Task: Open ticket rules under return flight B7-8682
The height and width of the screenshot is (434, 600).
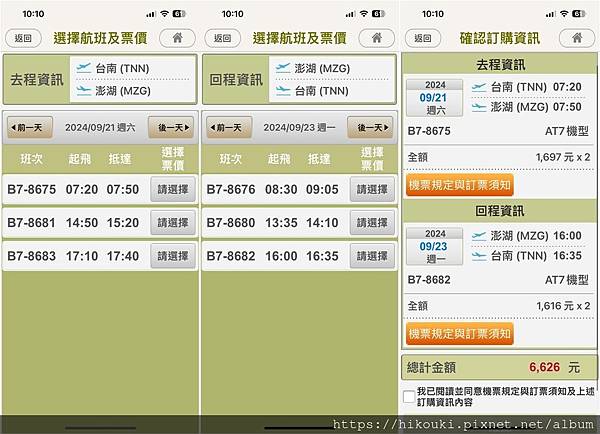Action: (460, 334)
